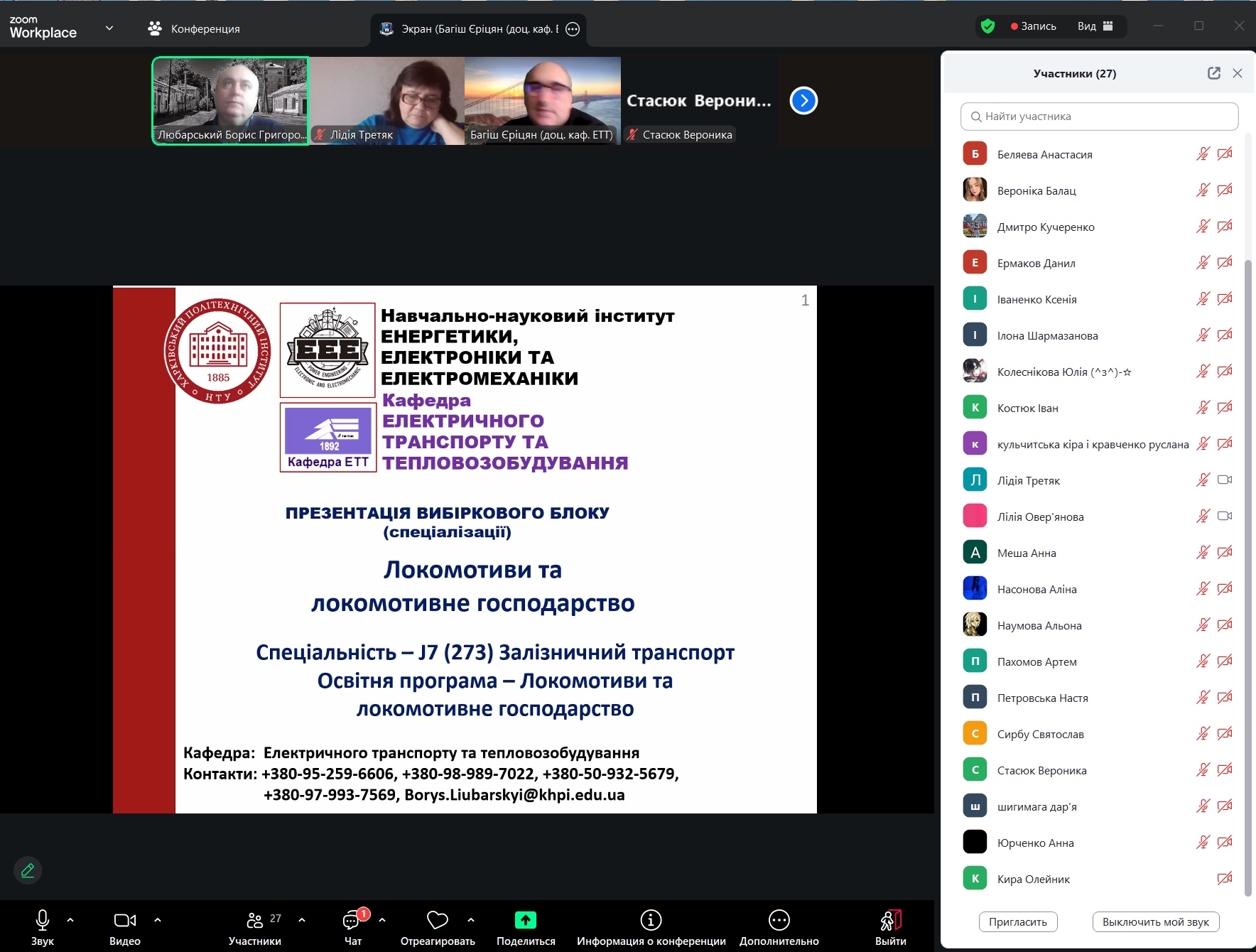
Task: Pop out the participants panel
Action: pos(1214,73)
